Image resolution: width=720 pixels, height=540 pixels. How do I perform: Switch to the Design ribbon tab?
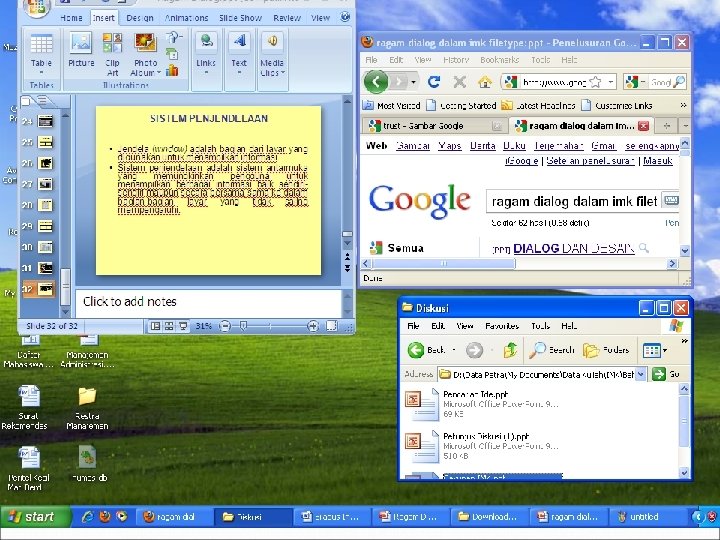tap(140, 18)
